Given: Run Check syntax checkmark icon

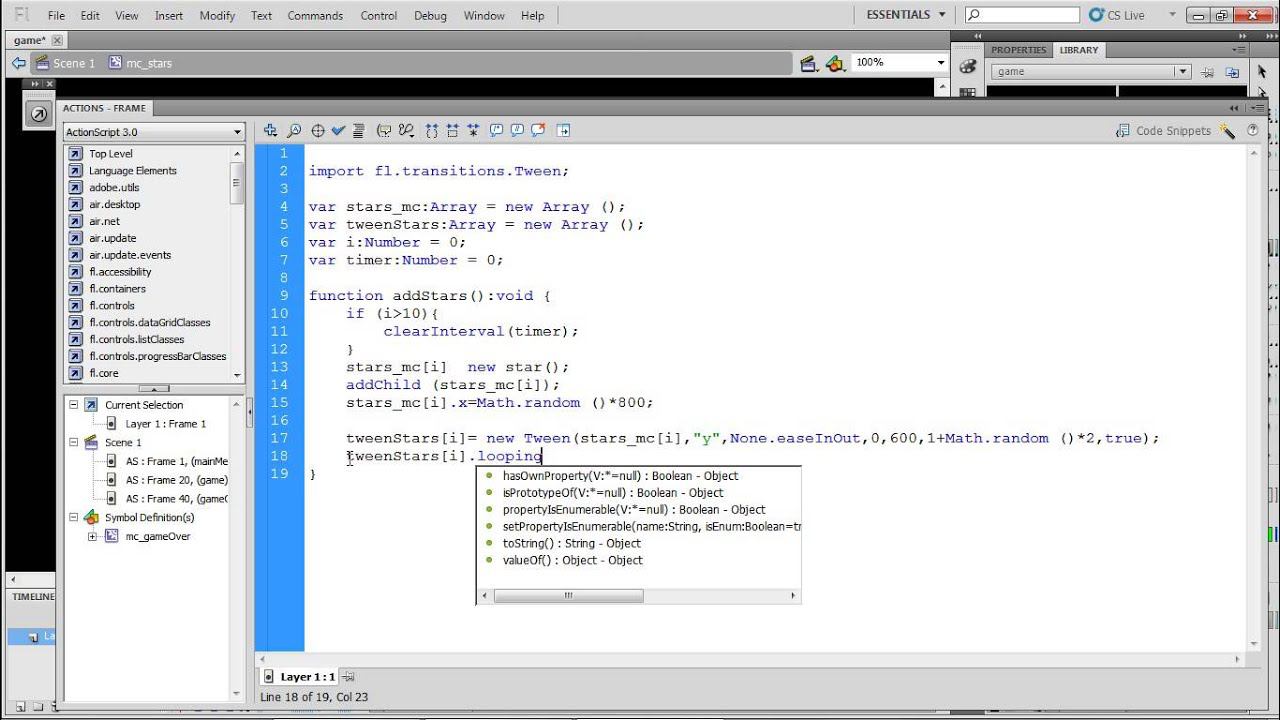Looking at the screenshot, I should 338,130.
